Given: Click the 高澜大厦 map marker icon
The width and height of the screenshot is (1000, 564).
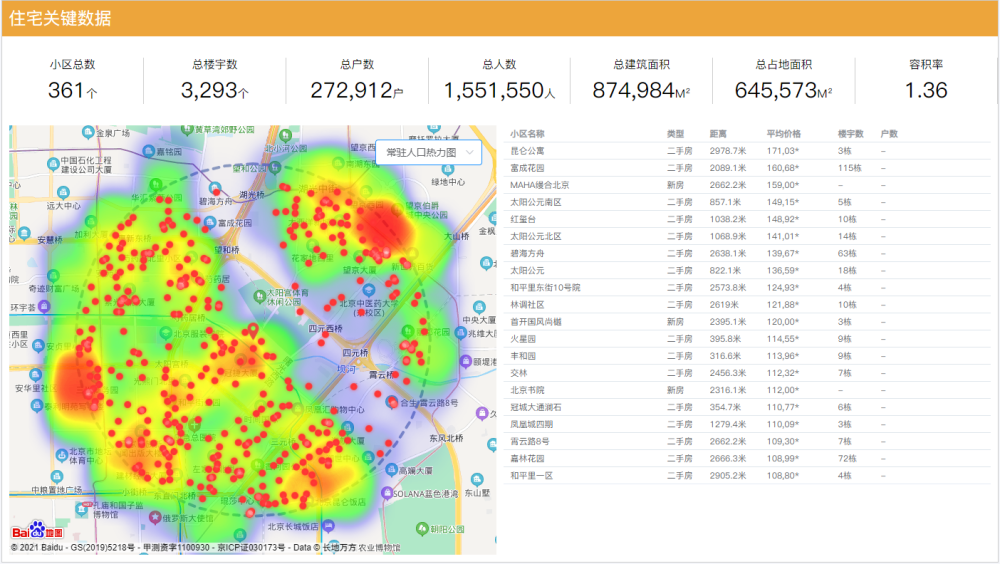Looking at the screenshot, I should coord(392,470).
